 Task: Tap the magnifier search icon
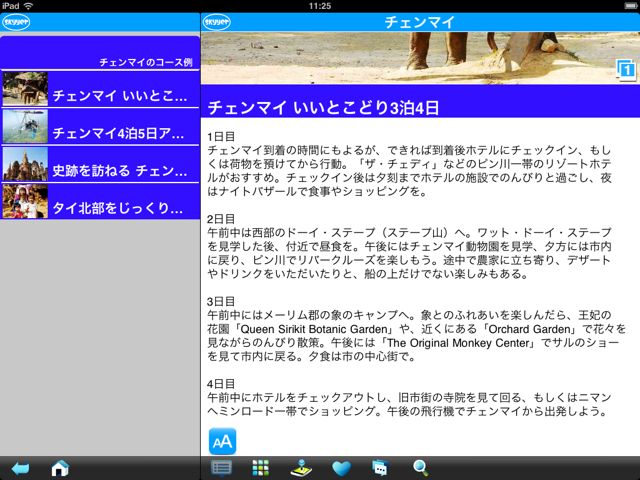pyautogui.click(x=420, y=468)
